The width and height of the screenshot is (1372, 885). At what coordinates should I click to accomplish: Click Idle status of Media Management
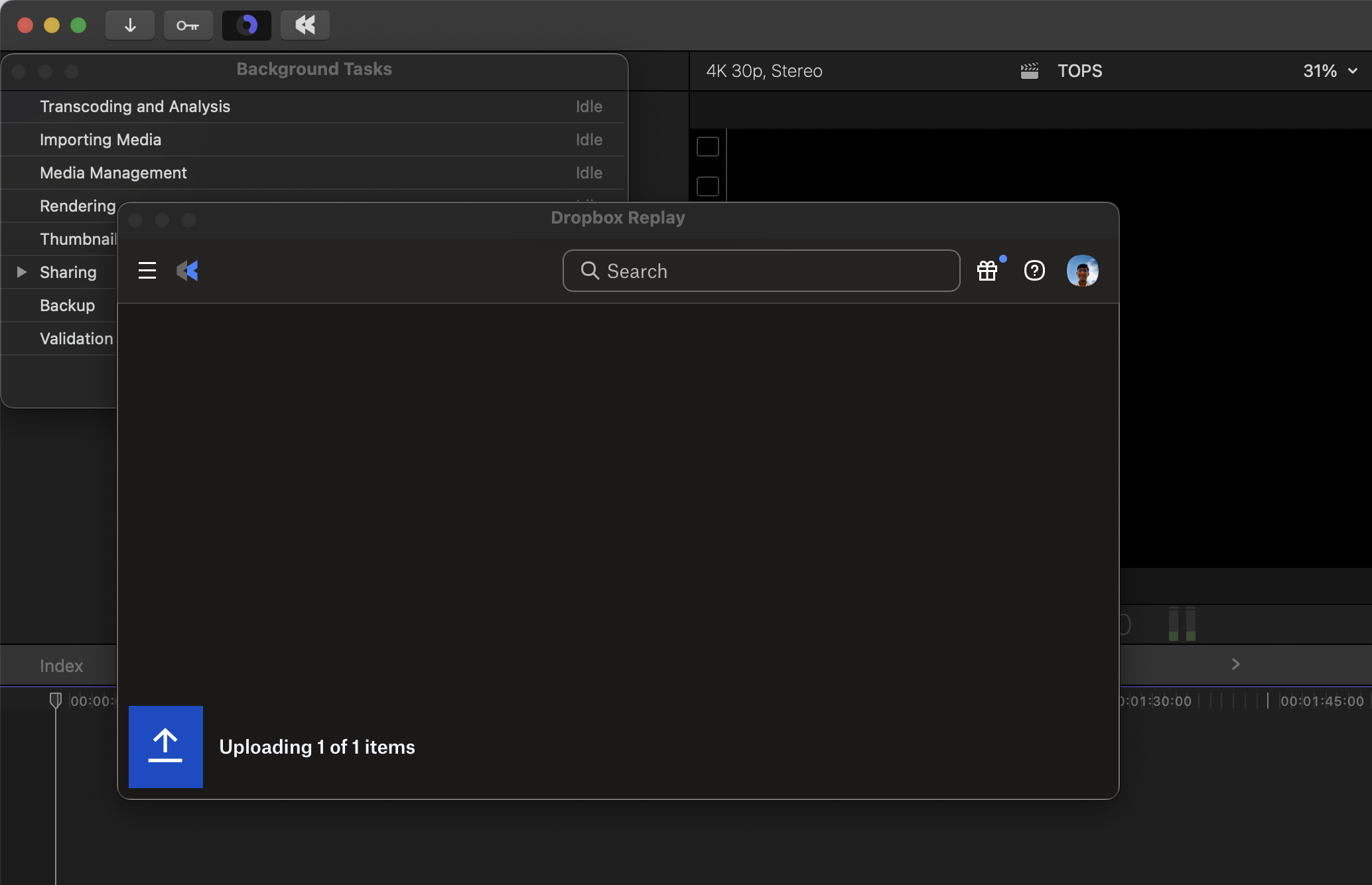(589, 173)
